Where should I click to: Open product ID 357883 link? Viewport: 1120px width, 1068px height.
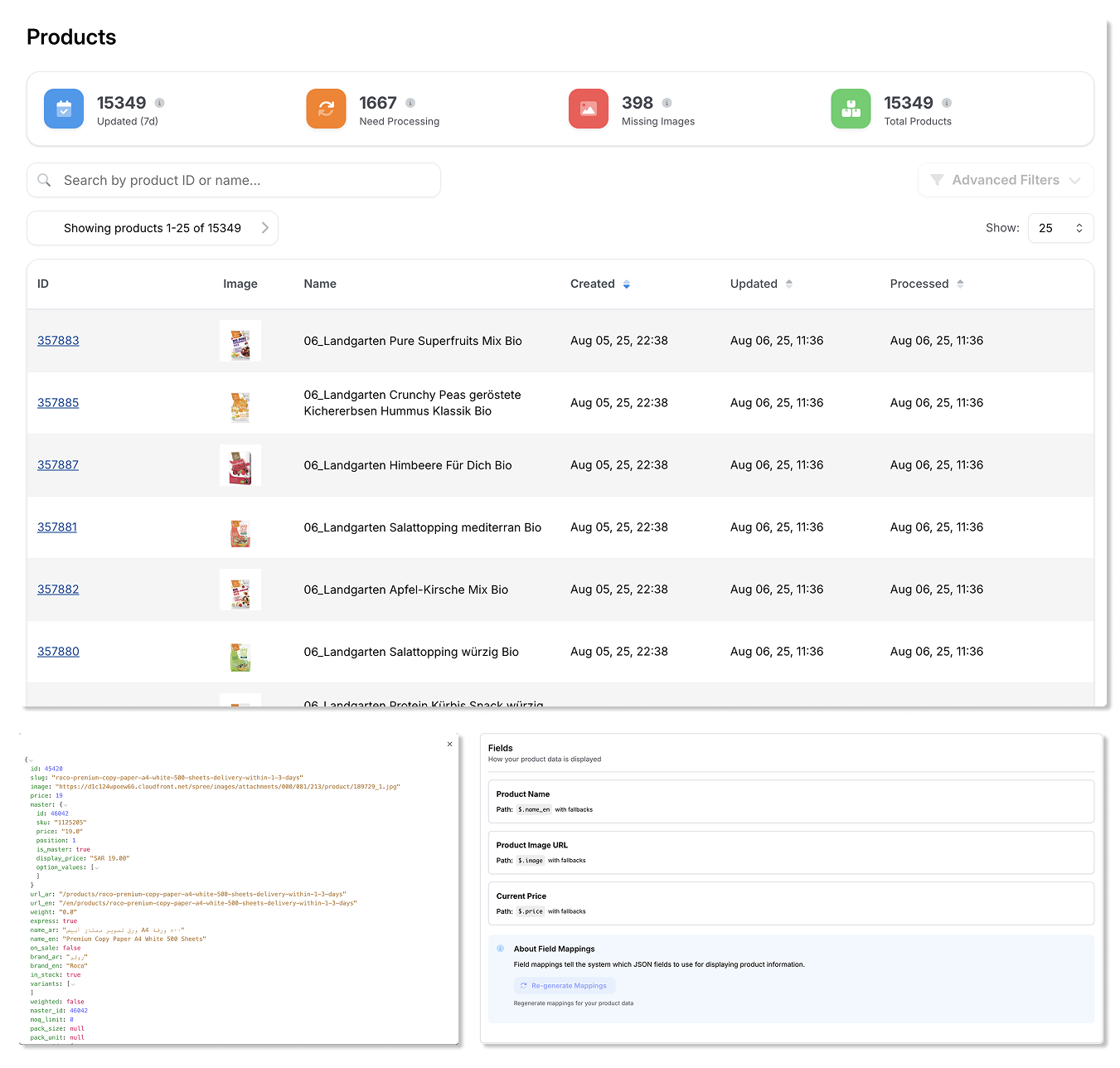point(58,341)
